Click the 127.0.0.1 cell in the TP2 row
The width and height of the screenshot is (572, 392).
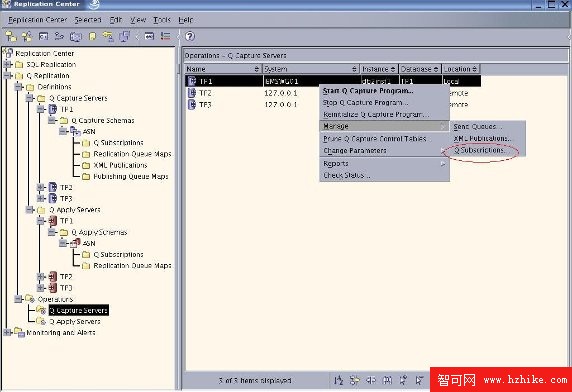point(281,93)
